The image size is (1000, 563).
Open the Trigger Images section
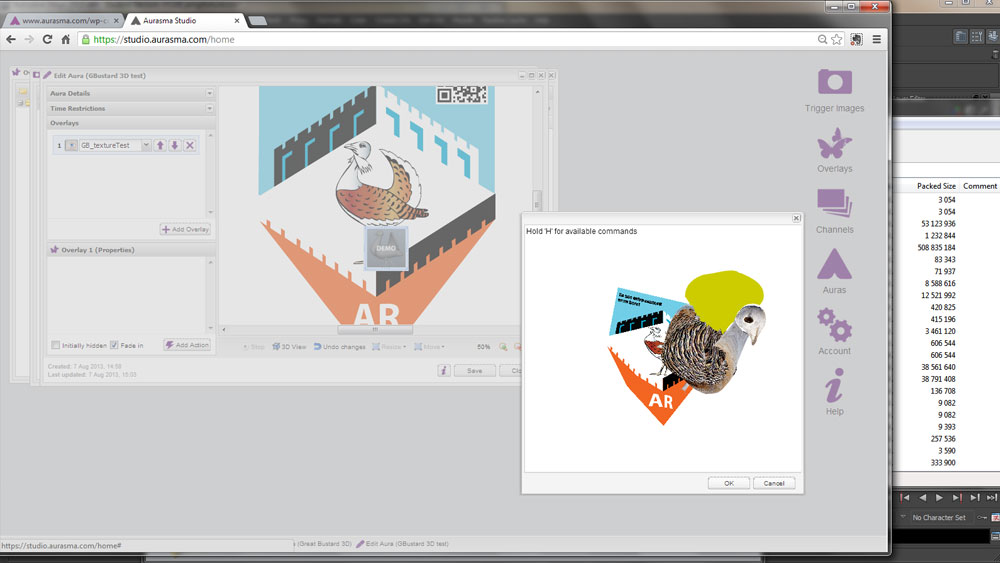pos(834,84)
